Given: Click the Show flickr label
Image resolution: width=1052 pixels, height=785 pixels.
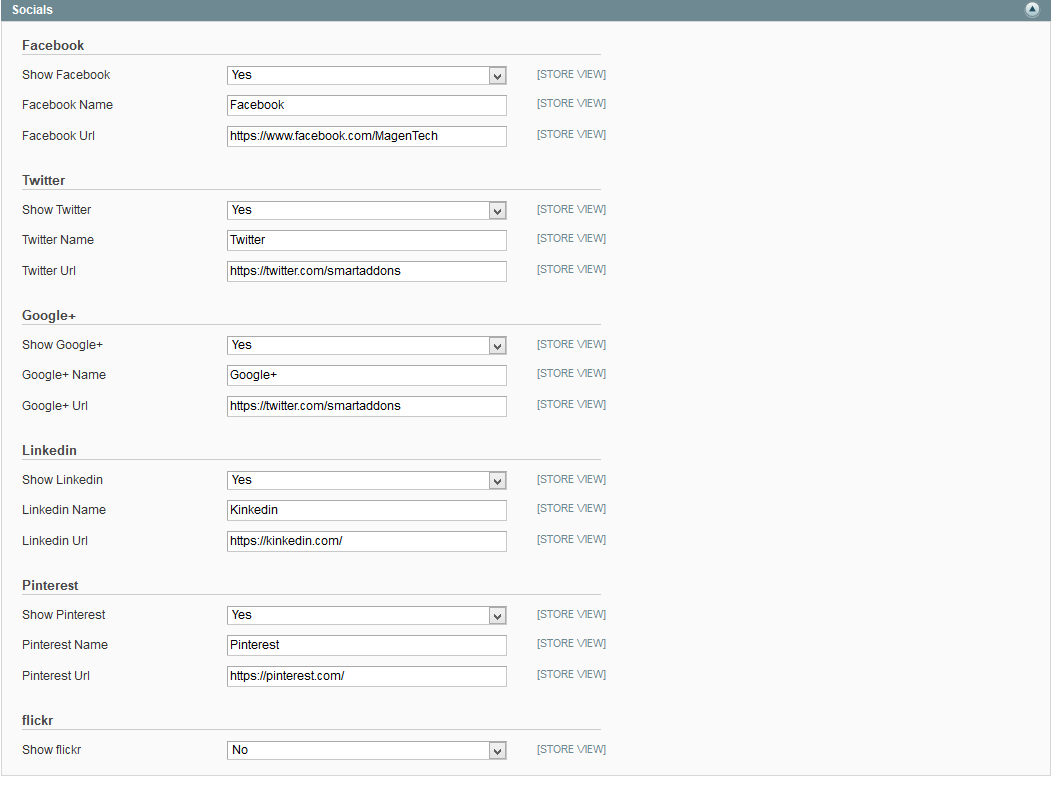Looking at the screenshot, I should 52,749.
